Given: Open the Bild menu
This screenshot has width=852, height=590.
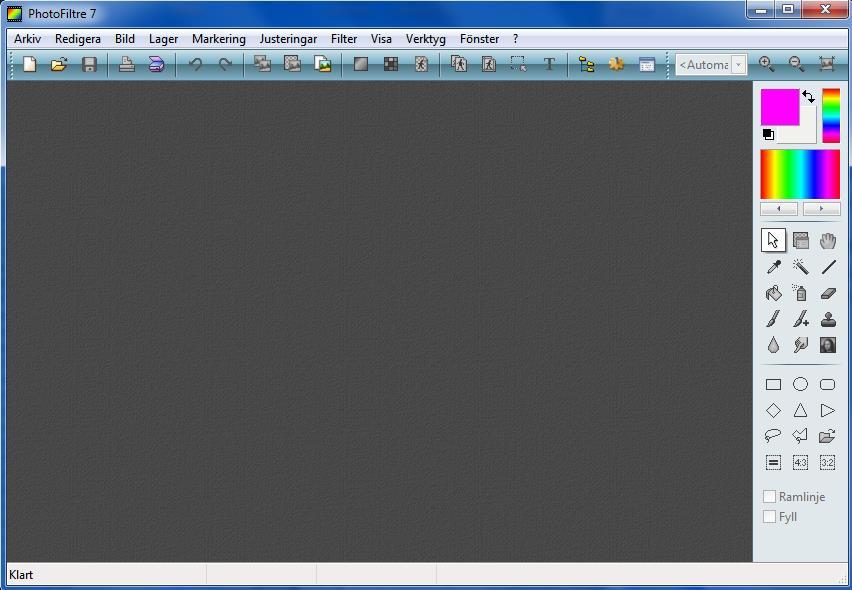Looking at the screenshot, I should coord(124,39).
